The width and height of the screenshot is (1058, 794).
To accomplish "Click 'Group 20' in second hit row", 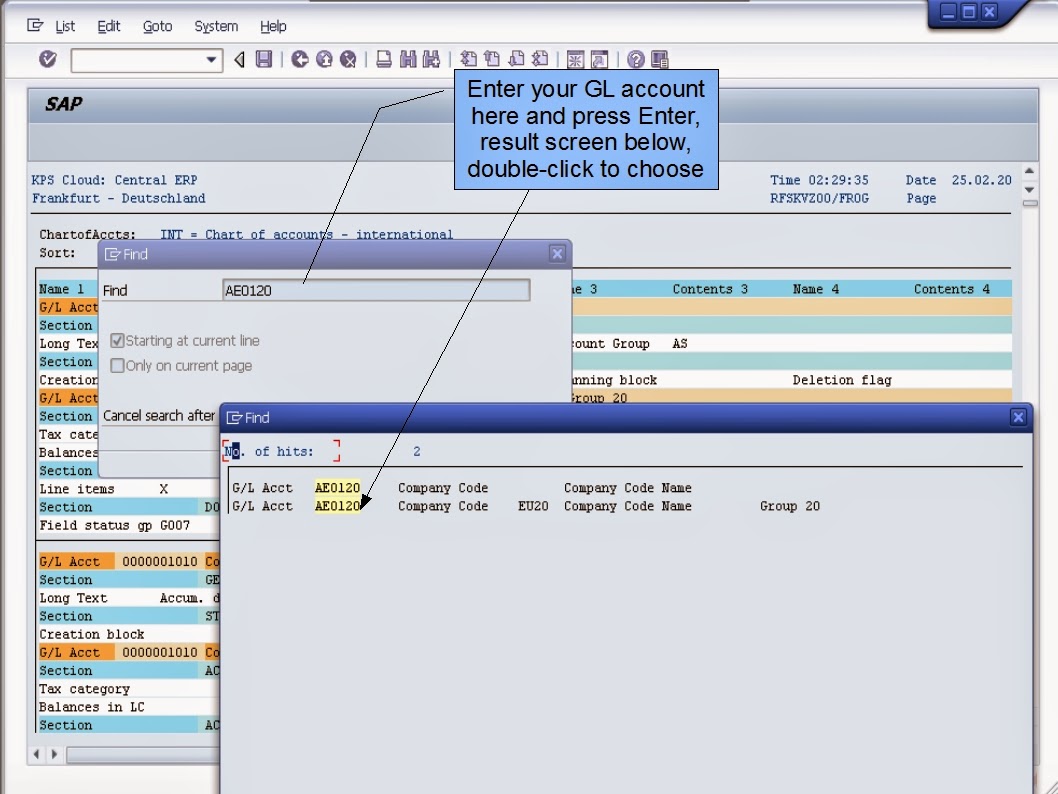I will tap(789, 506).
